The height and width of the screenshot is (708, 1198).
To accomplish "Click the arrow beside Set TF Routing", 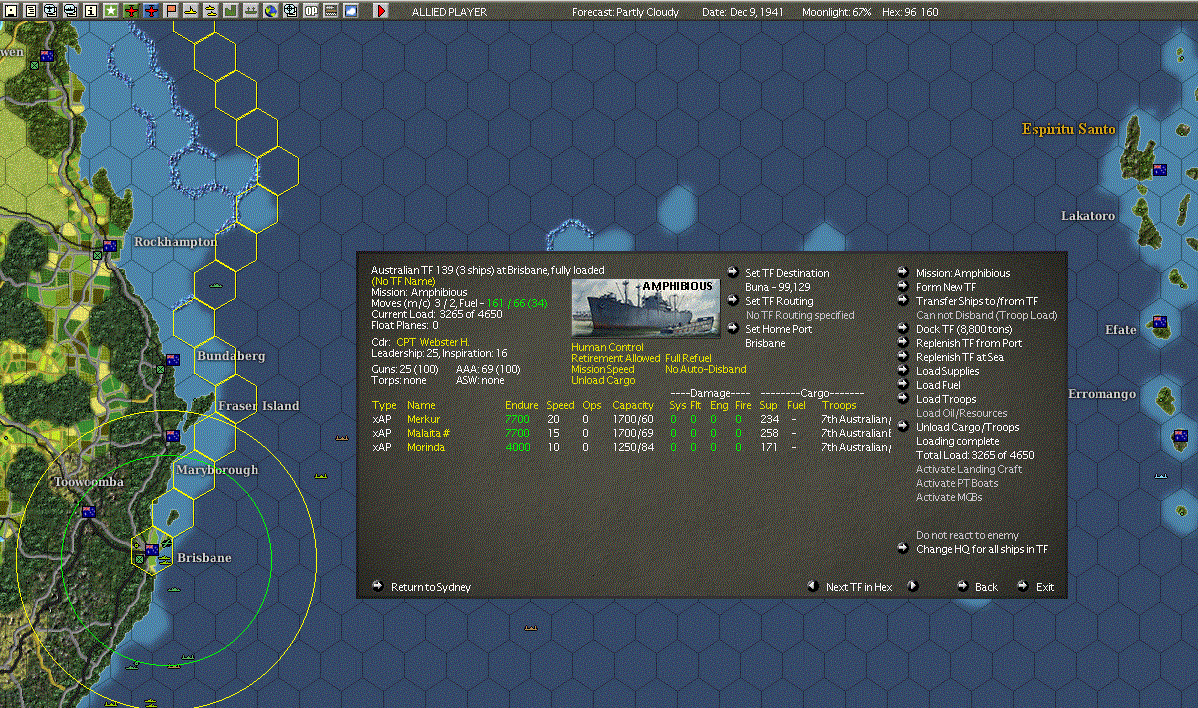I will (733, 300).
